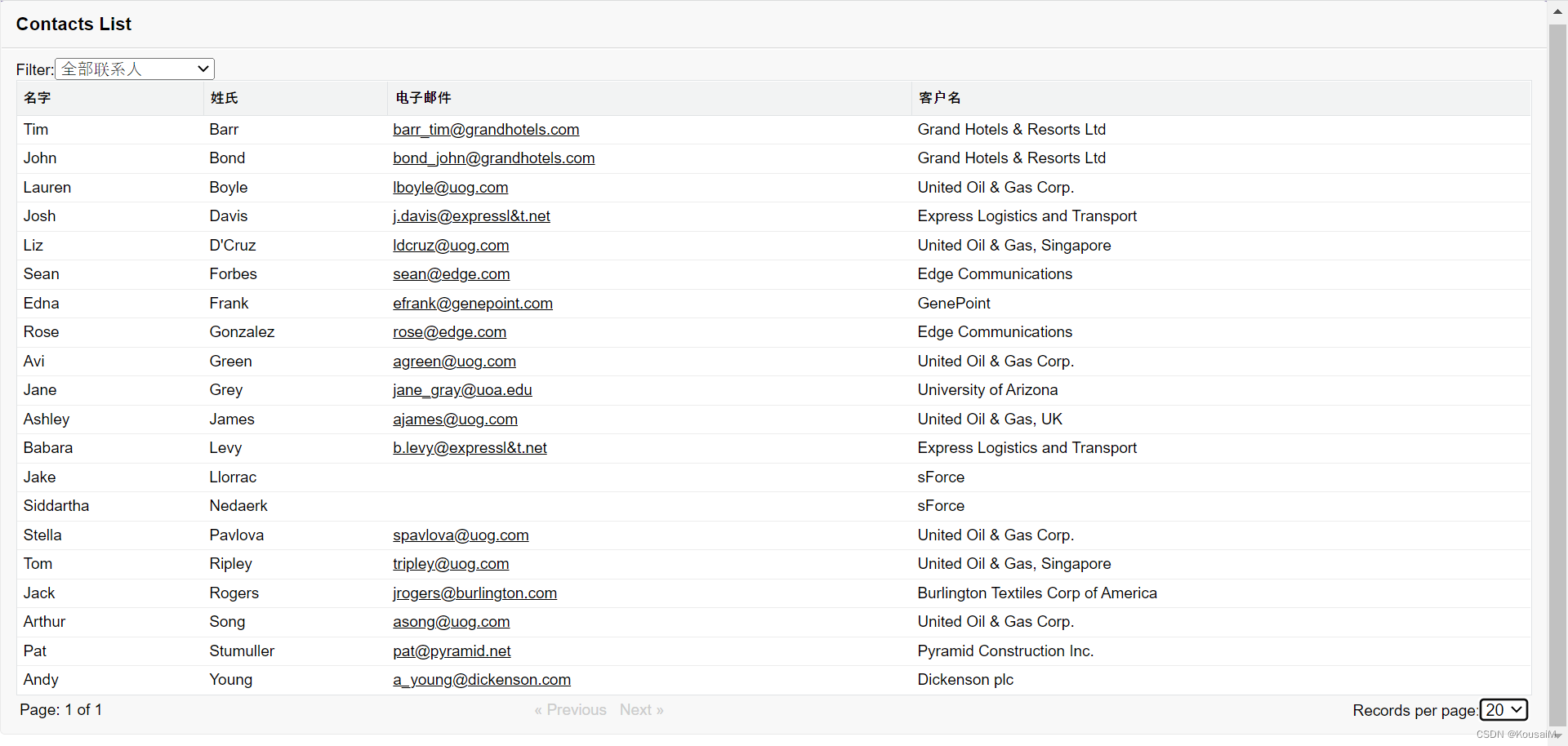
Task: Sort by the 名字 column header
Action: [38, 98]
